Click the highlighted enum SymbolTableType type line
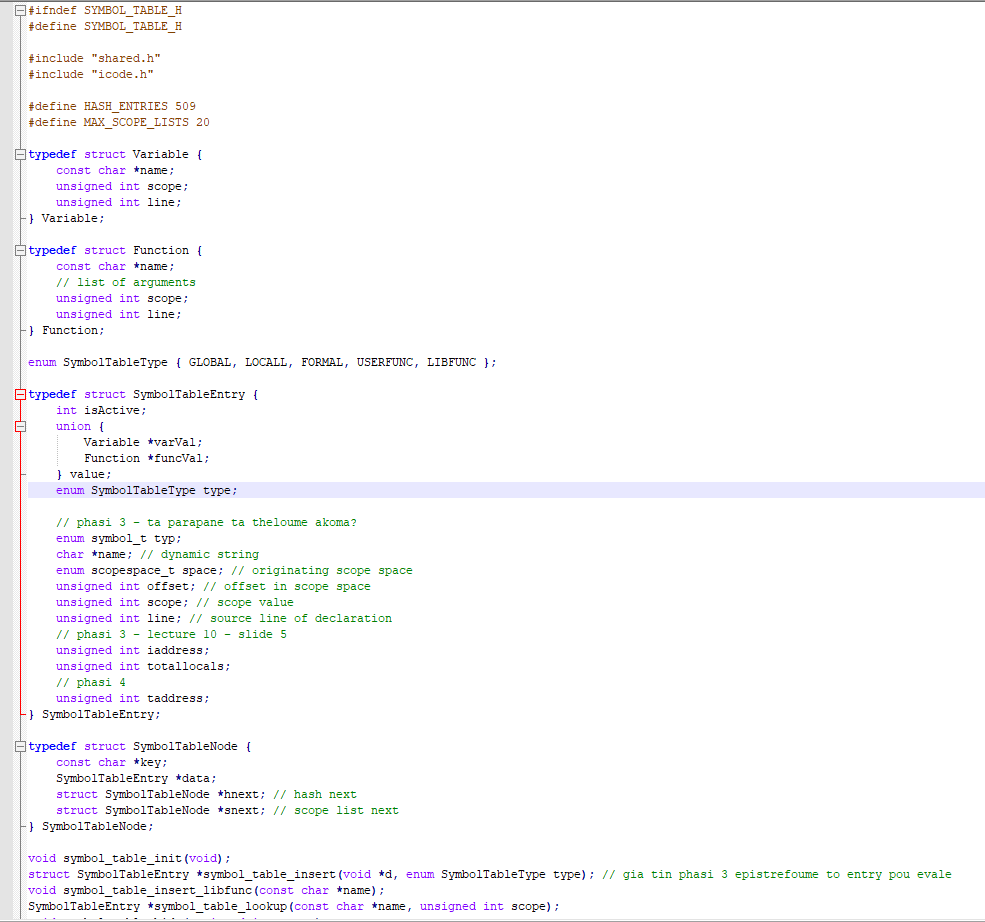 pyautogui.click(x=147, y=491)
